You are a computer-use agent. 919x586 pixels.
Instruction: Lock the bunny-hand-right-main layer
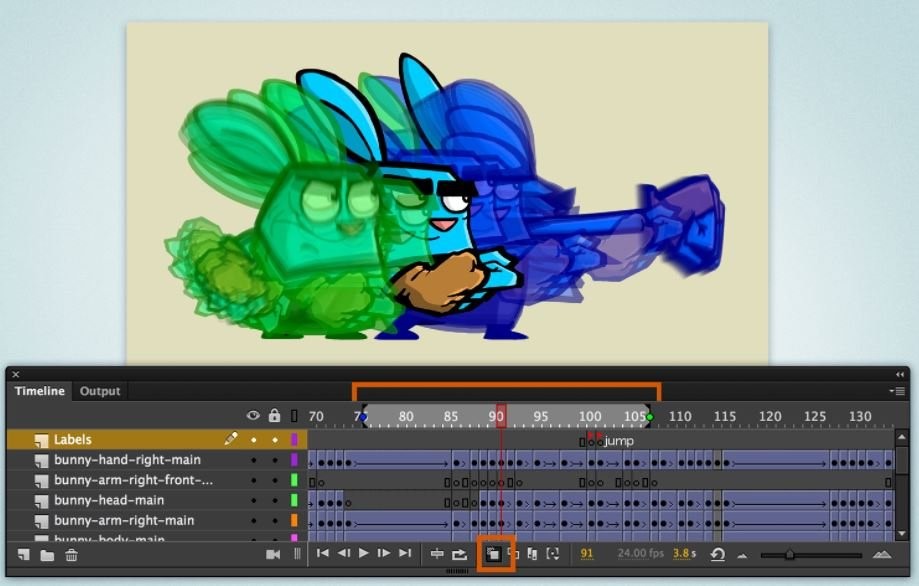tap(275, 461)
